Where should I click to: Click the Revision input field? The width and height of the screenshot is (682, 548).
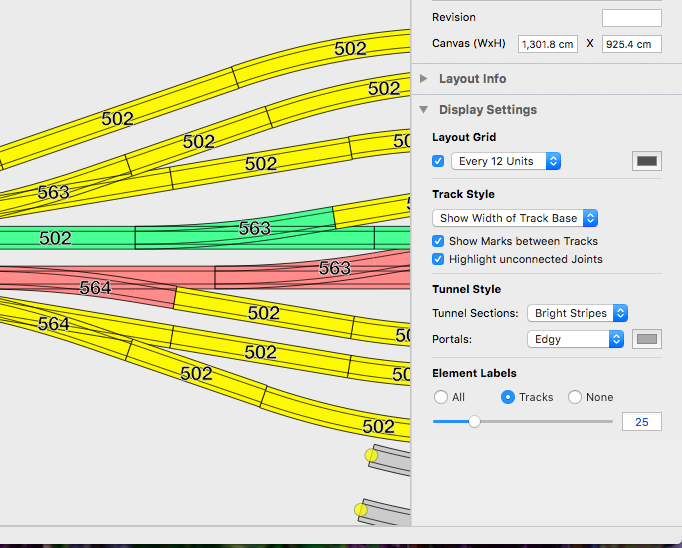coord(631,18)
